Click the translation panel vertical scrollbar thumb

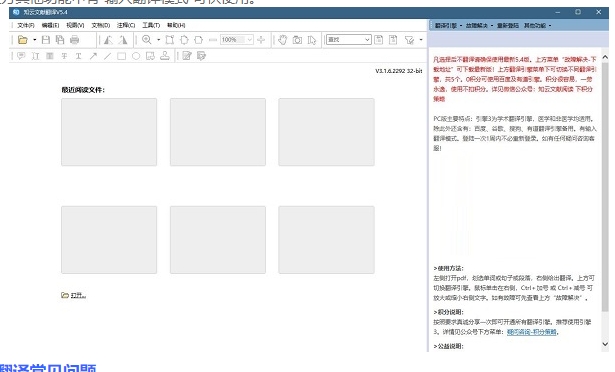(605, 186)
